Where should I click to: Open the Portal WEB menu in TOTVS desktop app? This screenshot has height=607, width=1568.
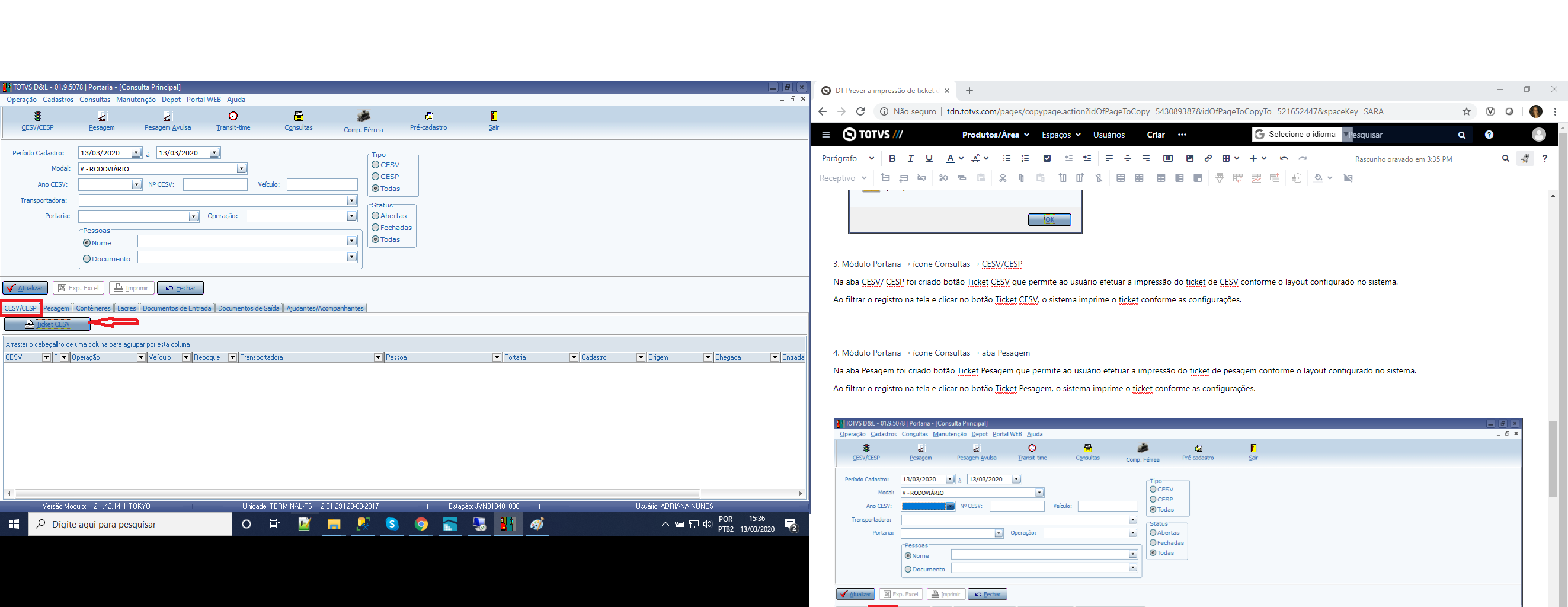click(x=203, y=100)
